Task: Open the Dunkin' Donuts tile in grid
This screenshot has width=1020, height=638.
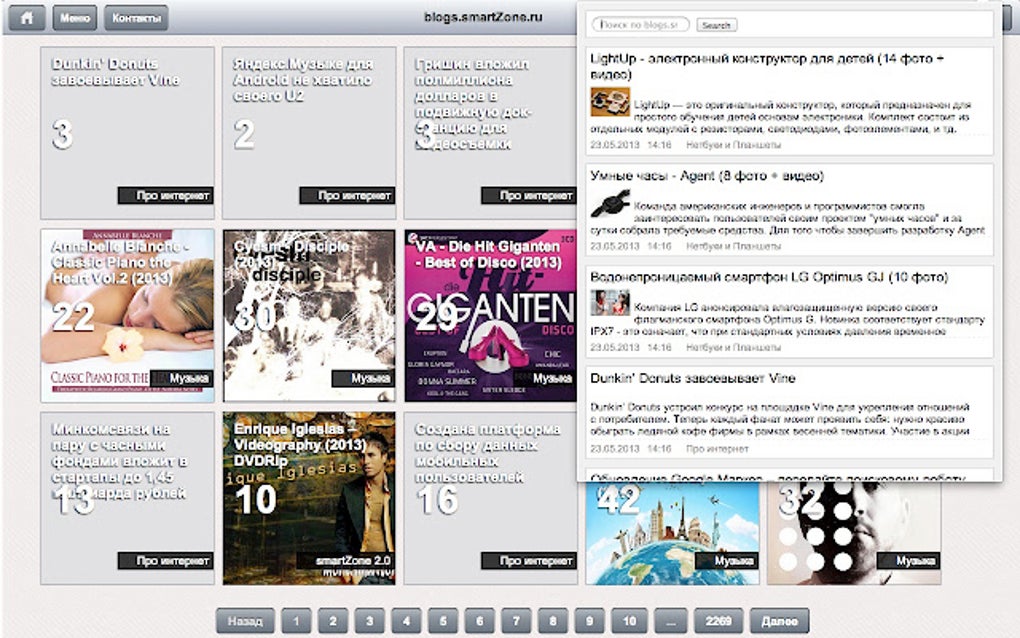Action: click(x=128, y=133)
